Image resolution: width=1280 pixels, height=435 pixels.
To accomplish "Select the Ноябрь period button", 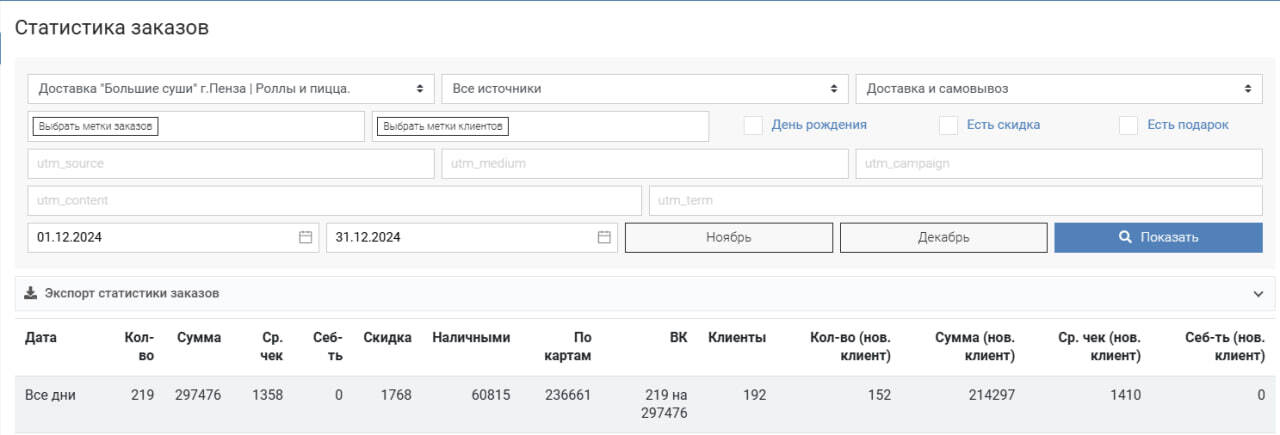I will tap(729, 237).
